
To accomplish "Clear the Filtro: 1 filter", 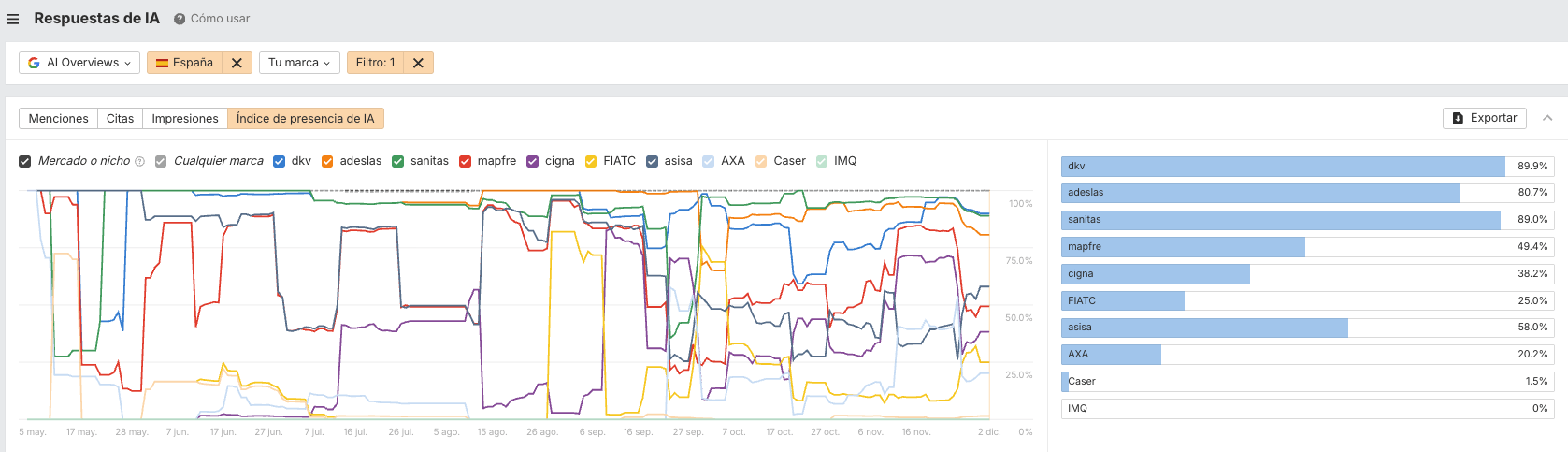I will pyautogui.click(x=418, y=63).
